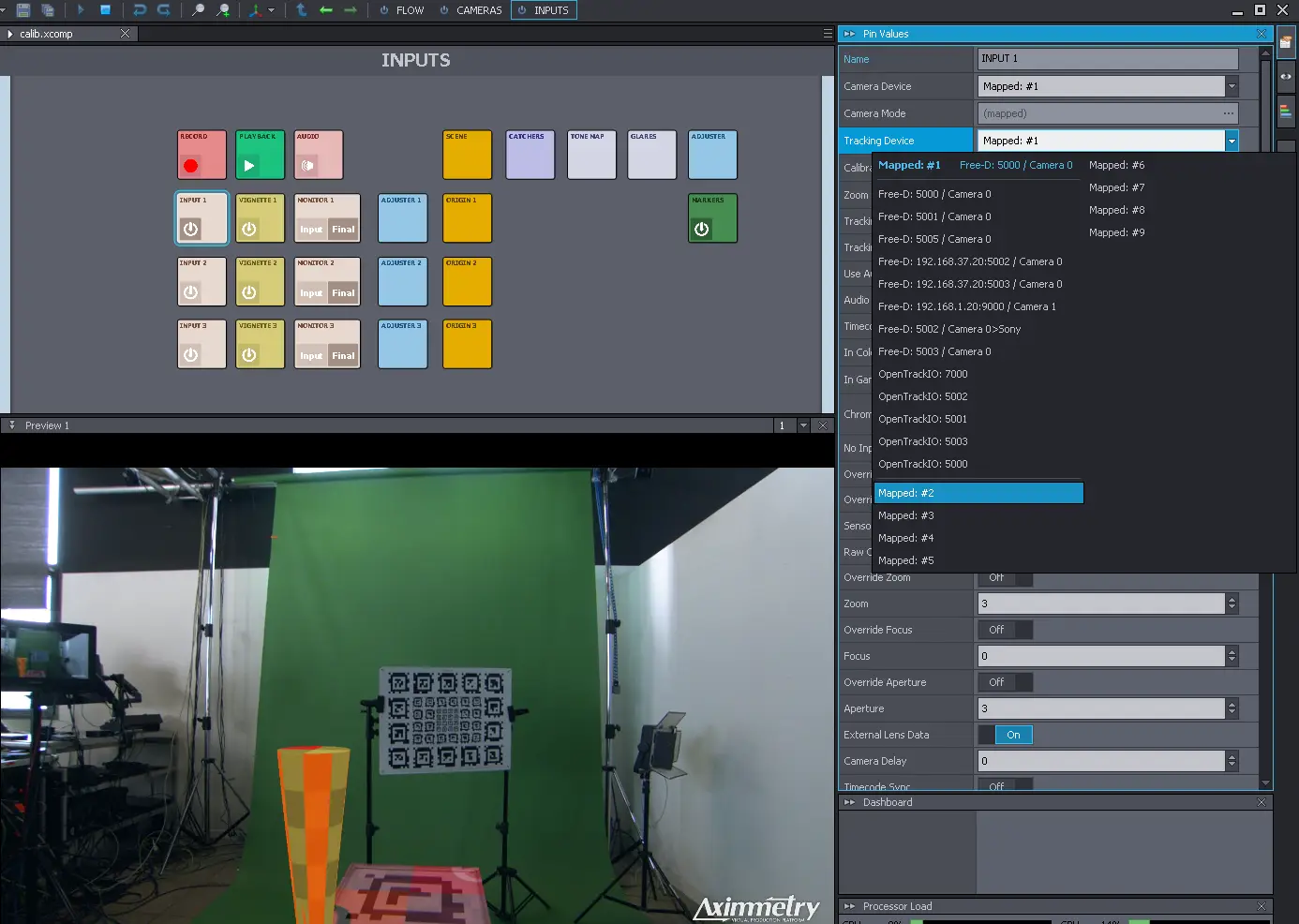
Task: Select 'Mapped: #3' from the list
Action: click(906, 515)
